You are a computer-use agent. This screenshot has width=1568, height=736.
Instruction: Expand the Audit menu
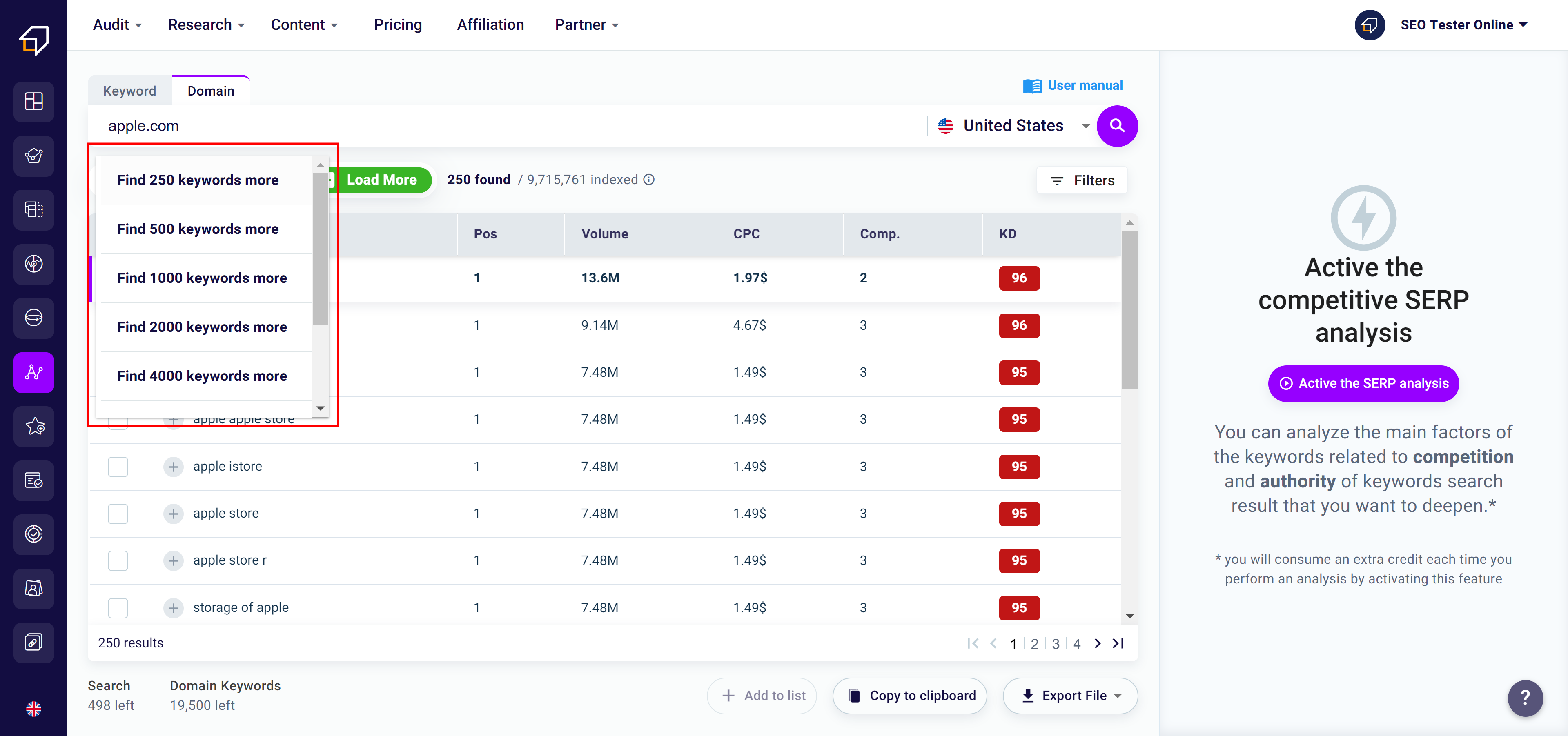(118, 25)
